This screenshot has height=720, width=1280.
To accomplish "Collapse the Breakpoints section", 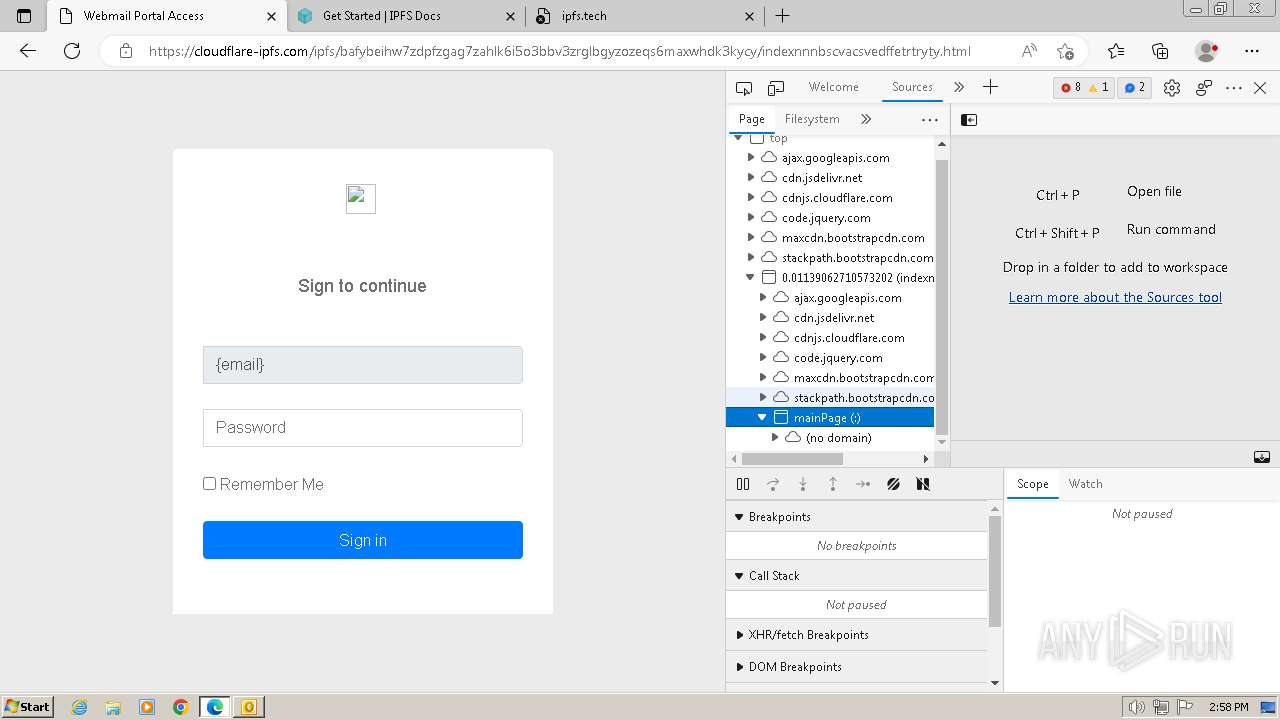I will (x=740, y=517).
